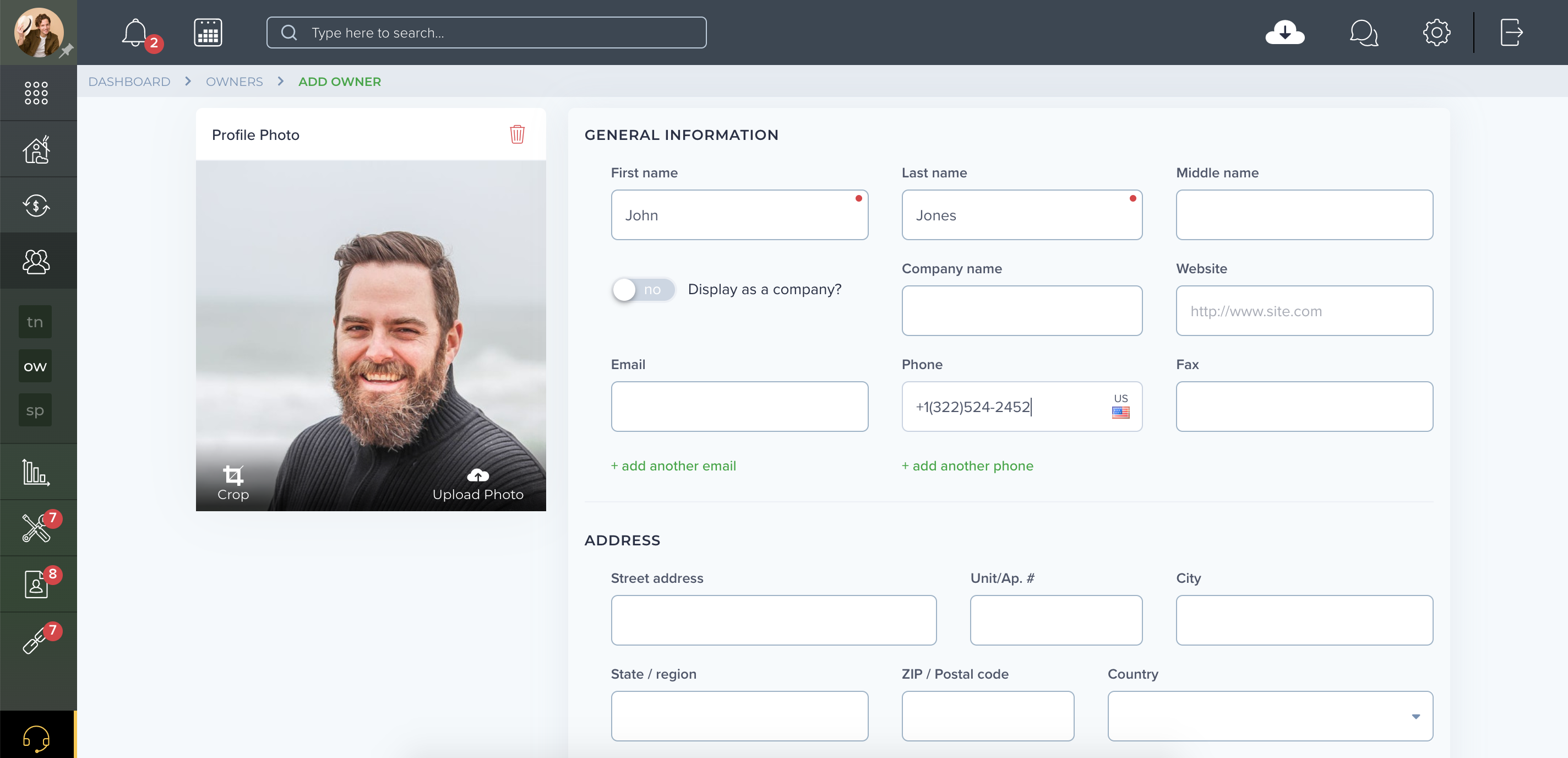The image size is (1568, 758).
Task: Open settings gear icon
Action: click(1436, 33)
